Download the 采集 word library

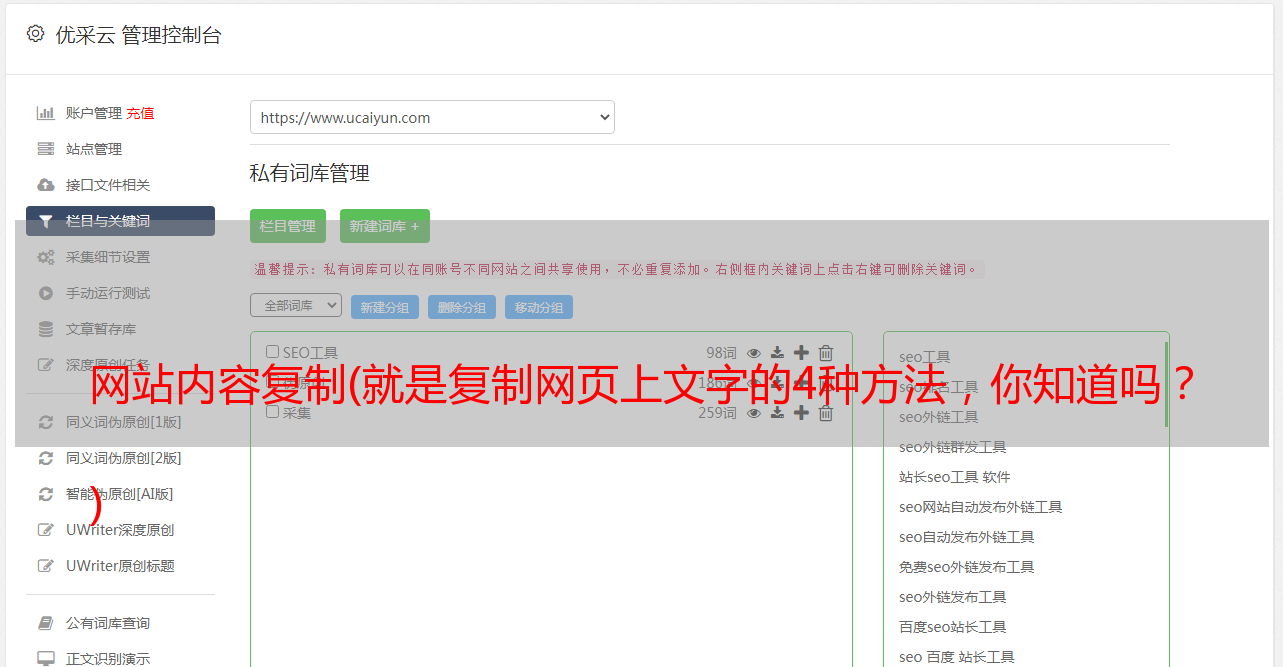coord(777,412)
